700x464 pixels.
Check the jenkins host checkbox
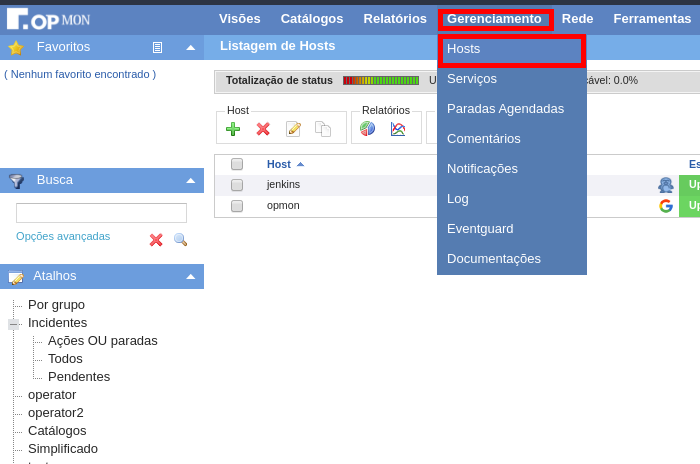pos(237,185)
